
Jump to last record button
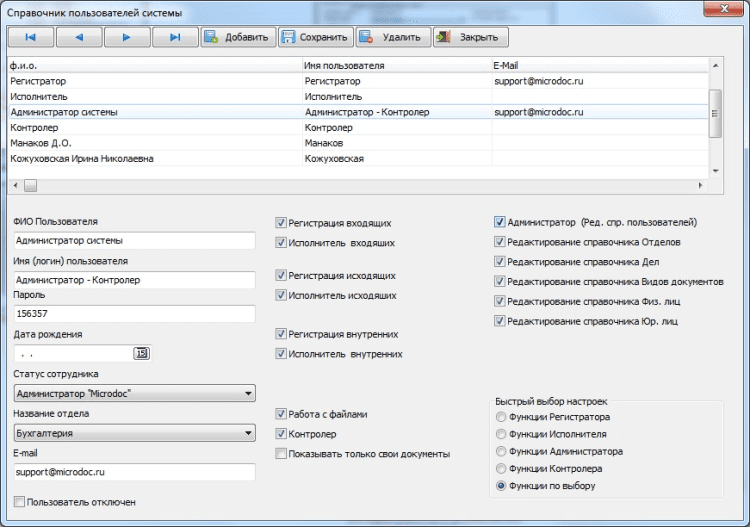tap(175, 37)
